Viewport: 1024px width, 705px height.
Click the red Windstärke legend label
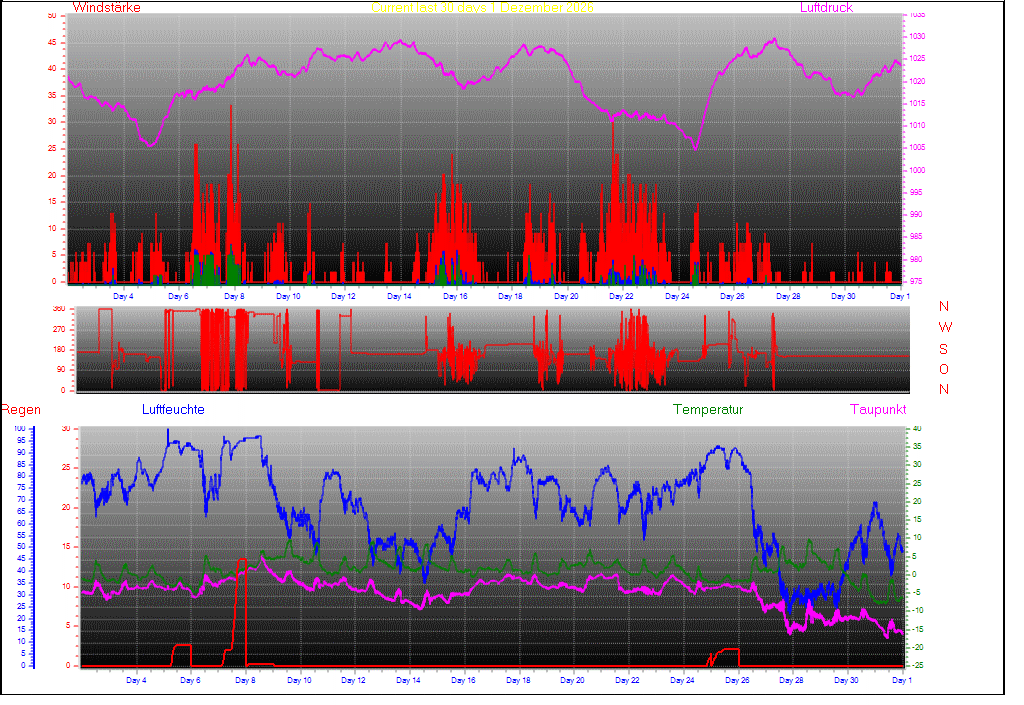pyautogui.click(x=107, y=8)
